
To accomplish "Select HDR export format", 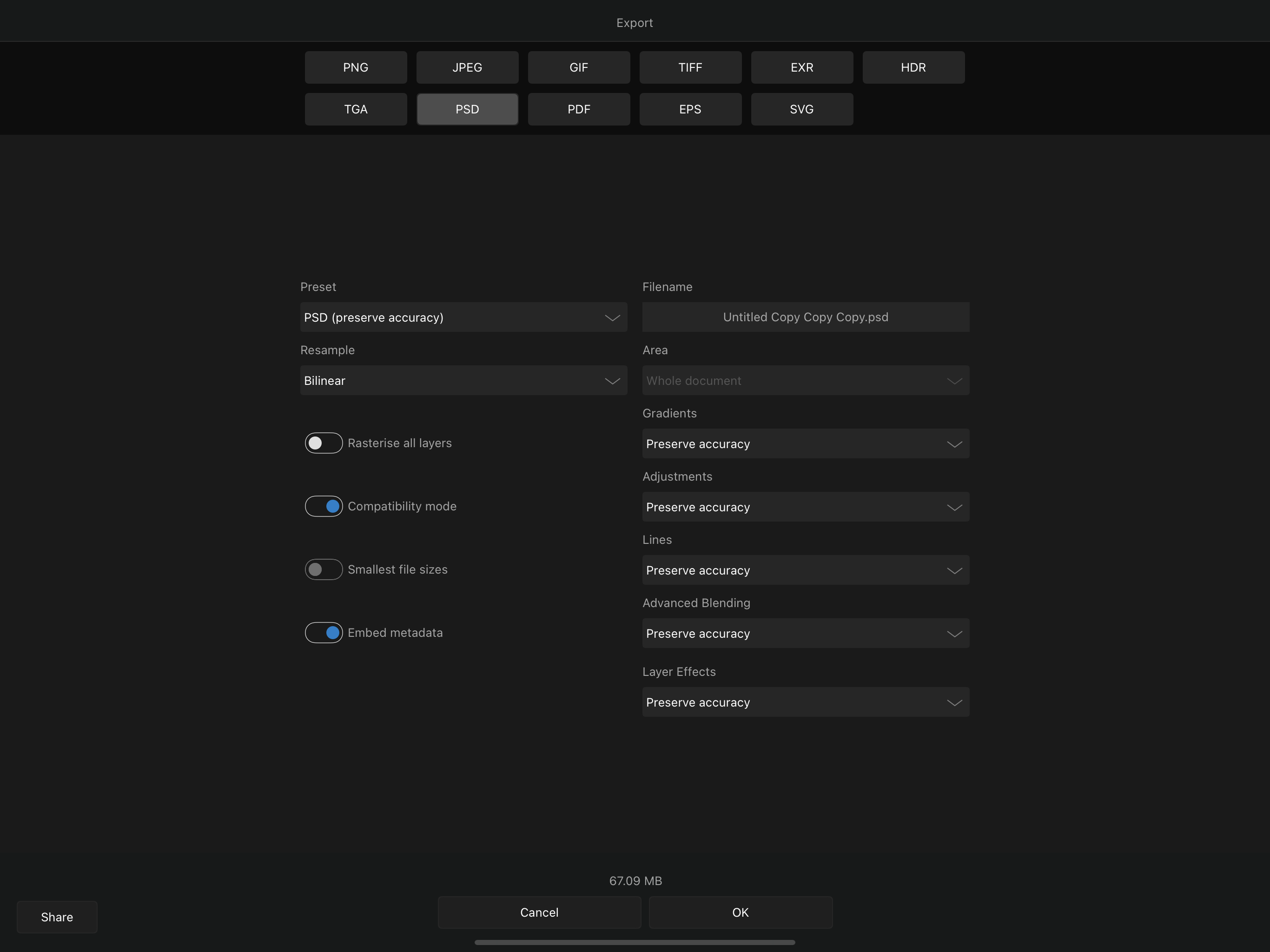I will click(913, 67).
